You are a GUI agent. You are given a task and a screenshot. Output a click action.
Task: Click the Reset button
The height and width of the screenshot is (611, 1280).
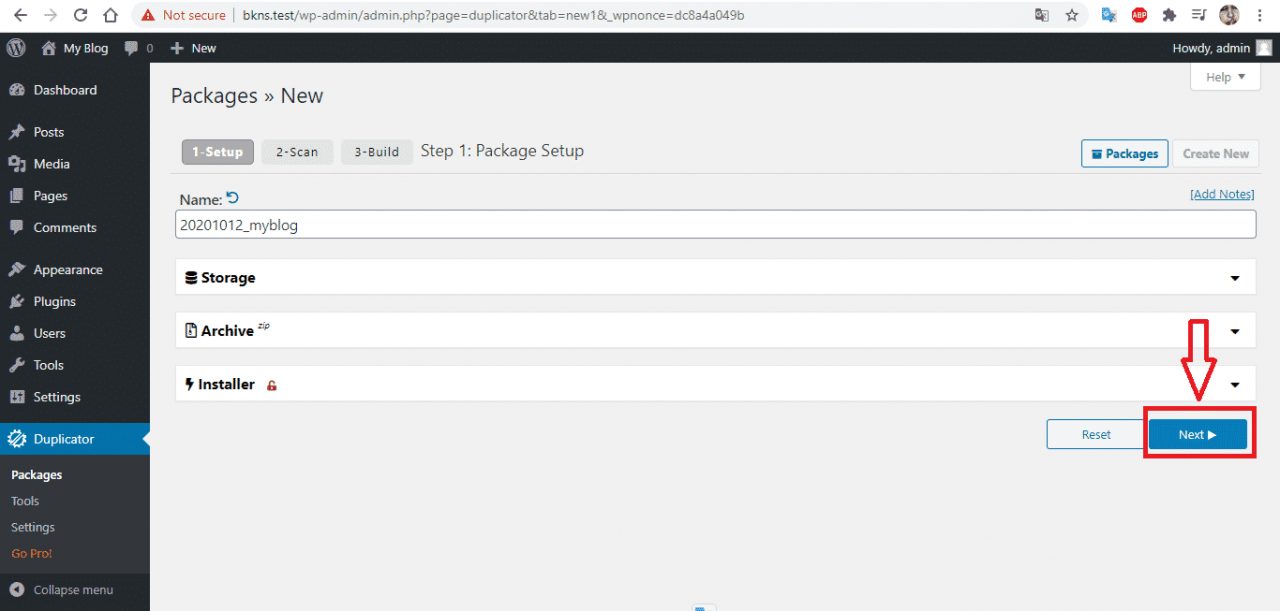(x=1096, y=434)
